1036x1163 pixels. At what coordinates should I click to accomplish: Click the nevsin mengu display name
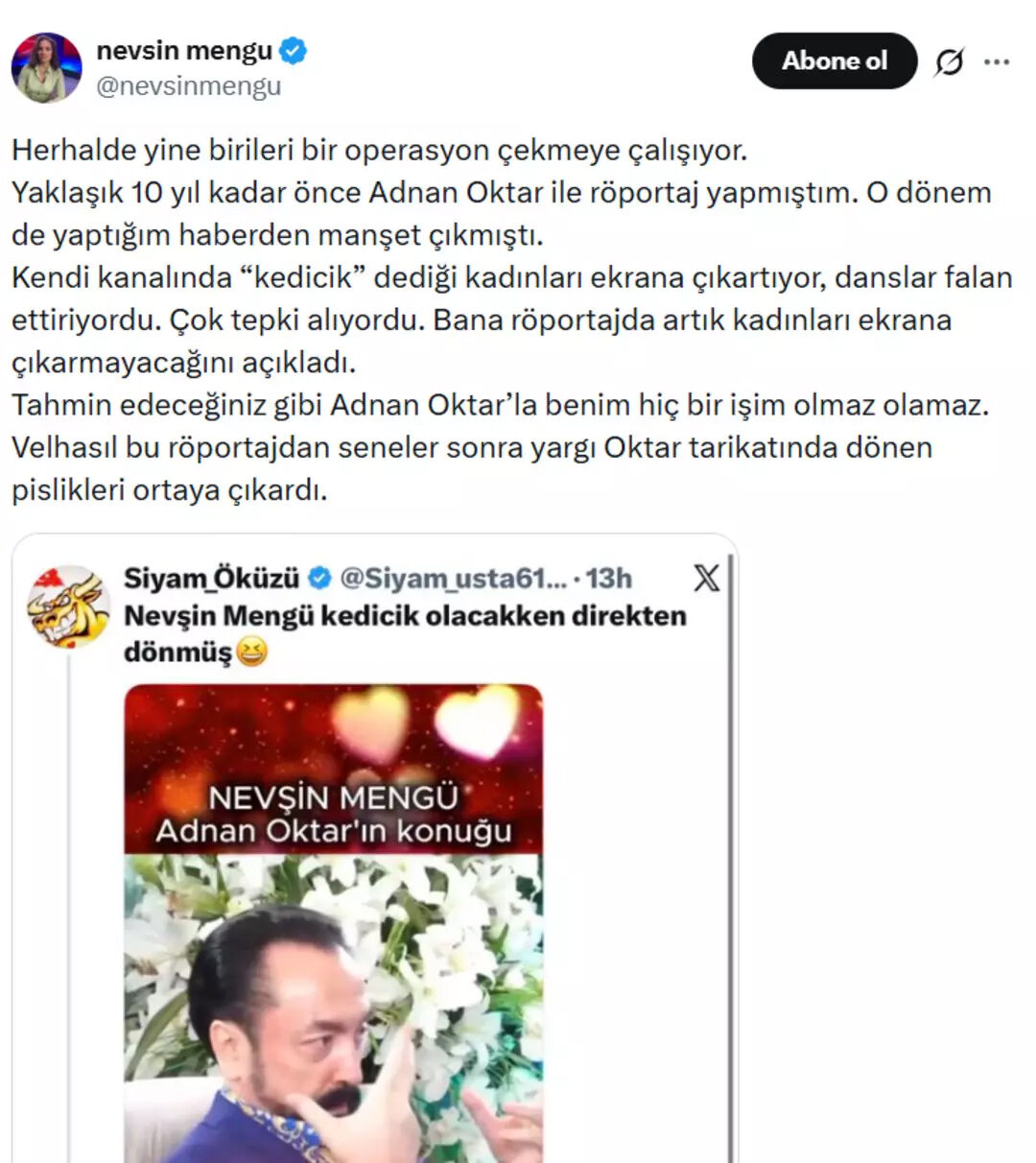click(x=184, y=51)
